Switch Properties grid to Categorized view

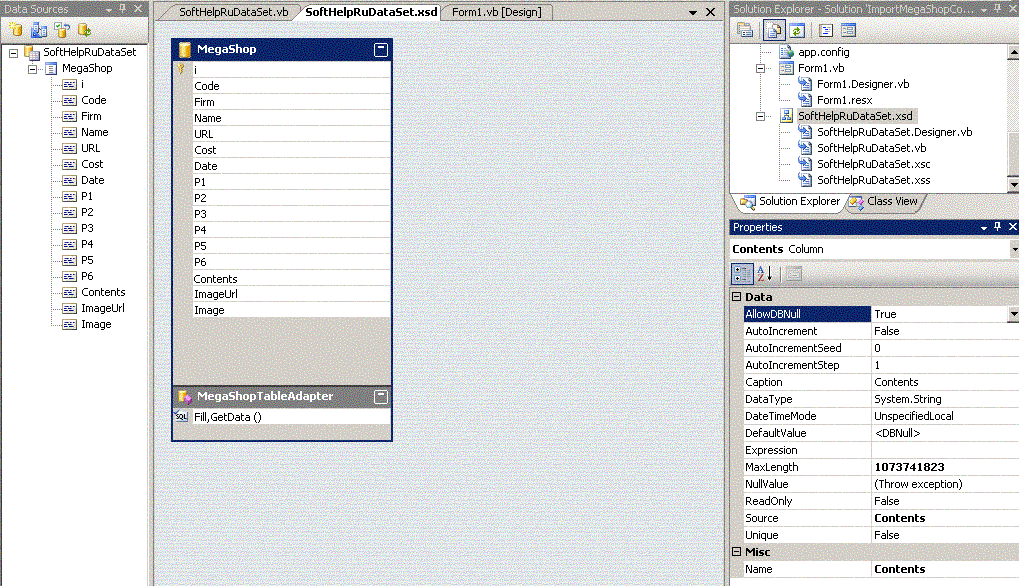[x=742, y=274]
